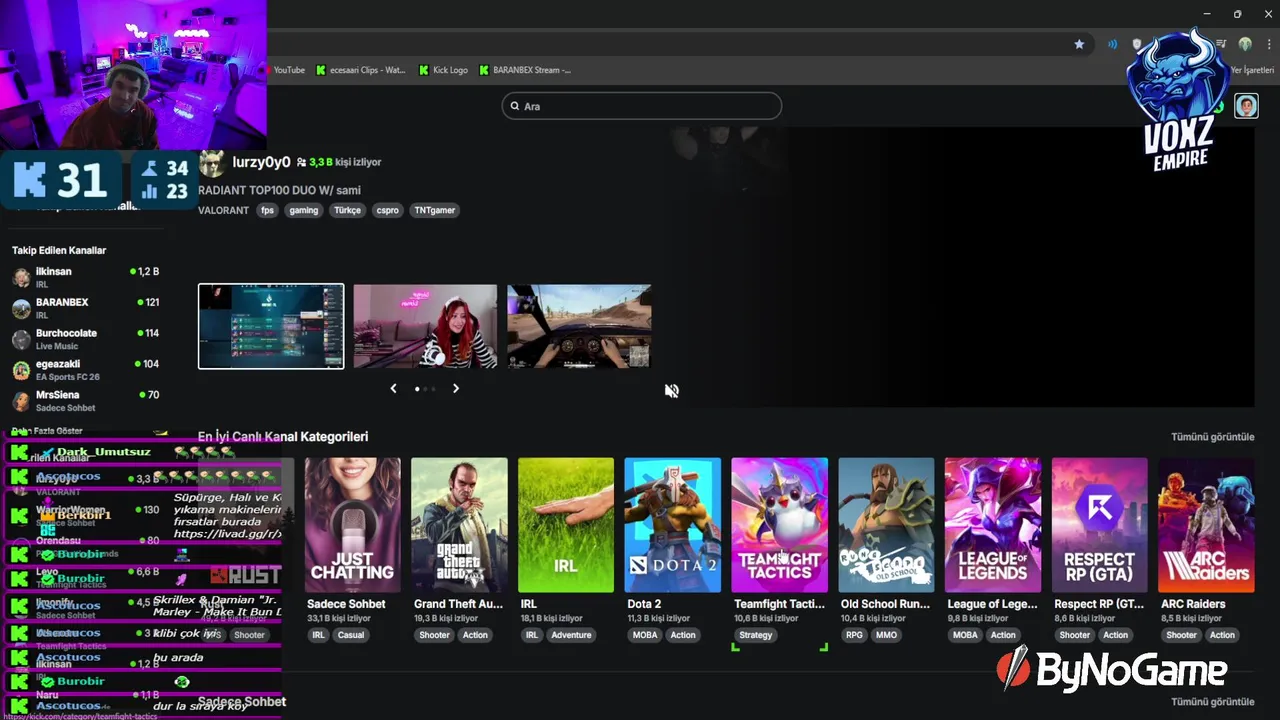The width and height of the screenshot is (1280, 720).
Task: Go to next featured stream arrow
Action: pyautogui.click(x=456, y=388)
